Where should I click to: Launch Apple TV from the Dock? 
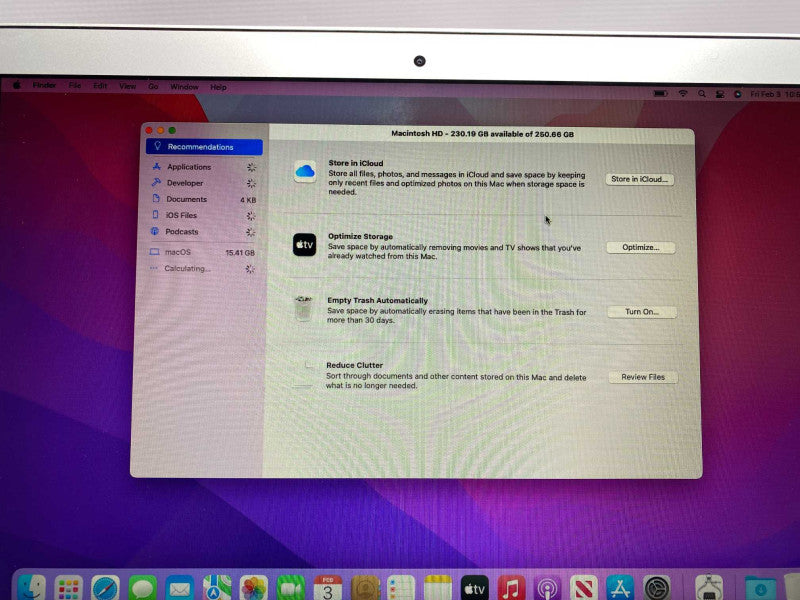click(474, 588)
